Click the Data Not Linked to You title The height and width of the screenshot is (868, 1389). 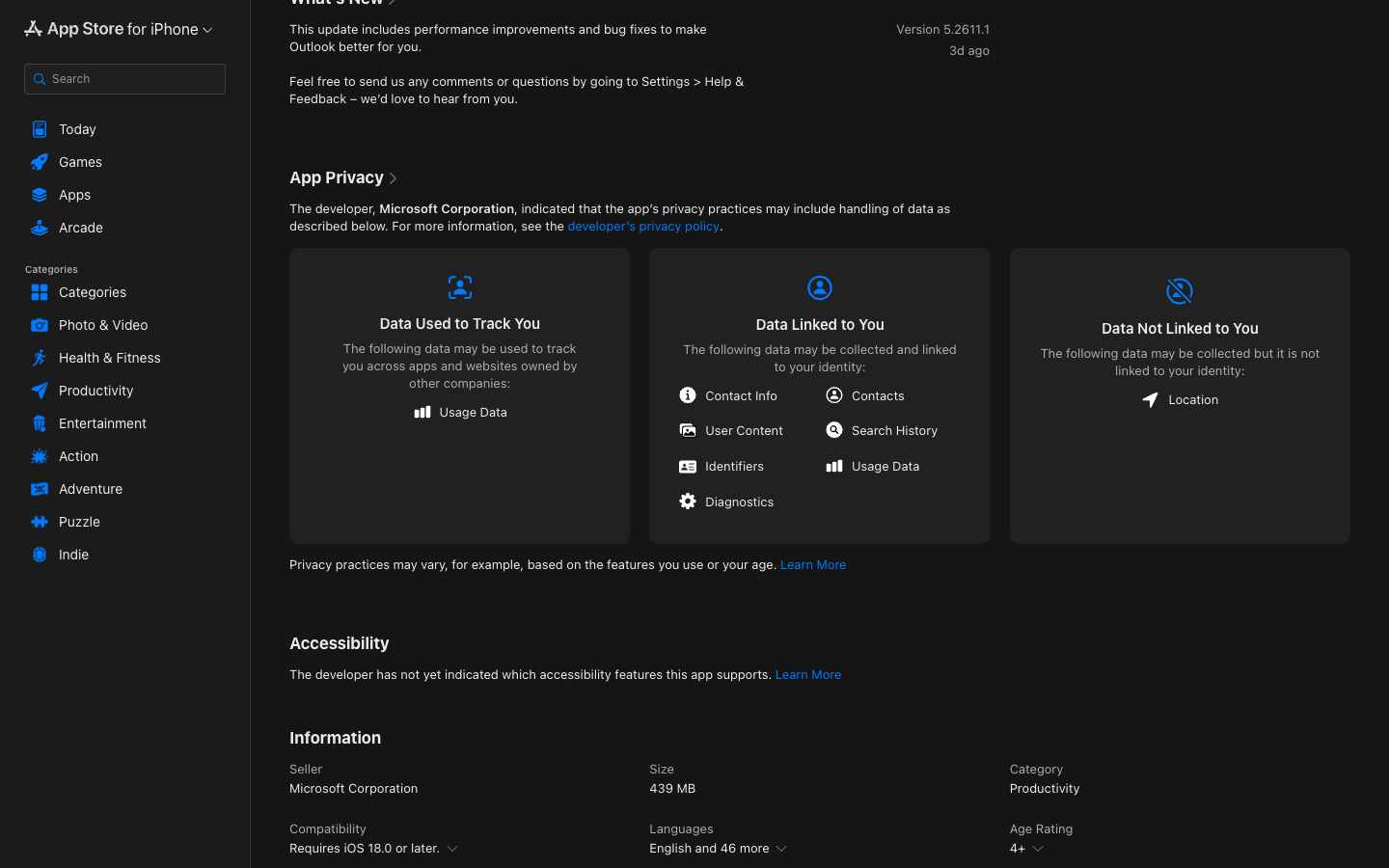point(1180,329)
